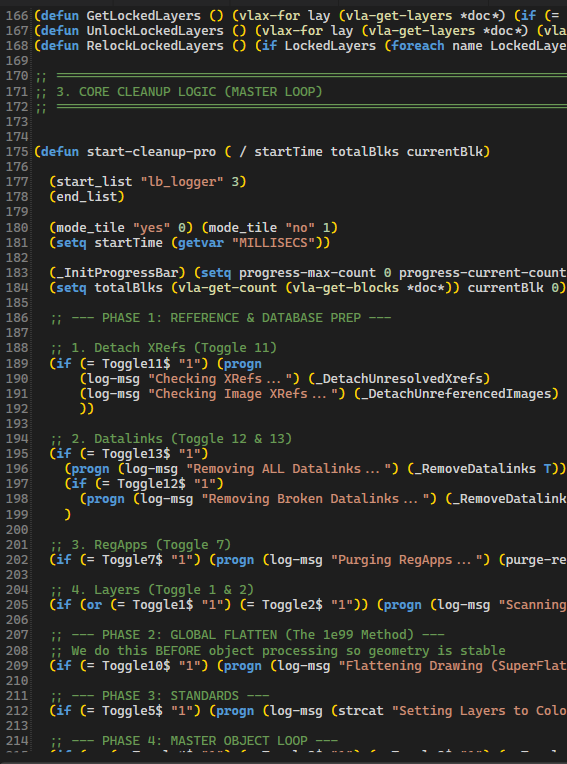The image size is (567, 764).
Task: Click UnlockLockedLayers function name
Action: coord(155,31)
